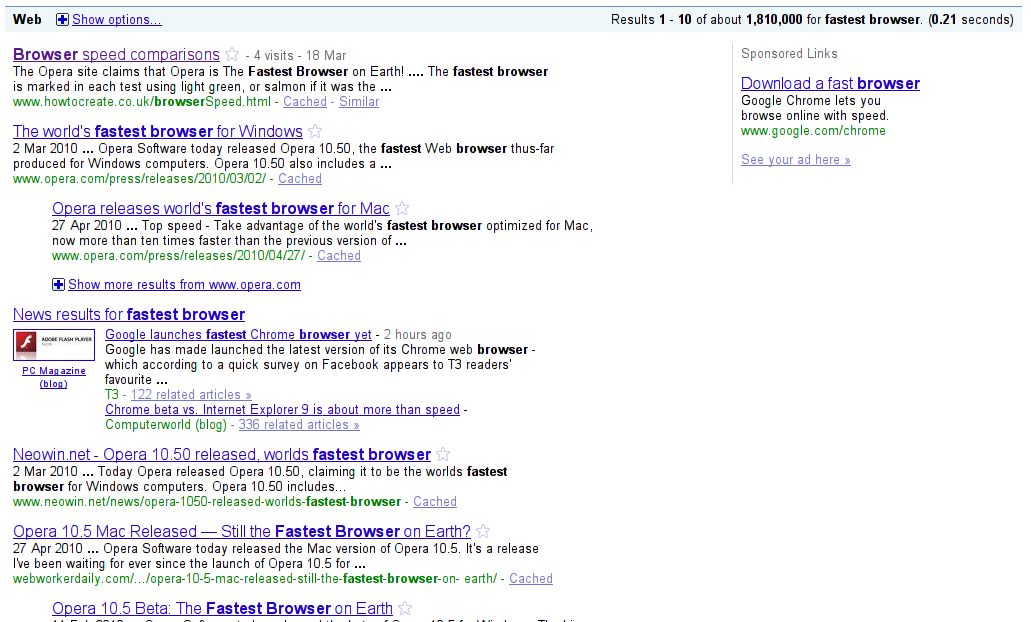
Task: Open Cached copy of opera.com 2010/03/02 release
Action: [300, 179]
